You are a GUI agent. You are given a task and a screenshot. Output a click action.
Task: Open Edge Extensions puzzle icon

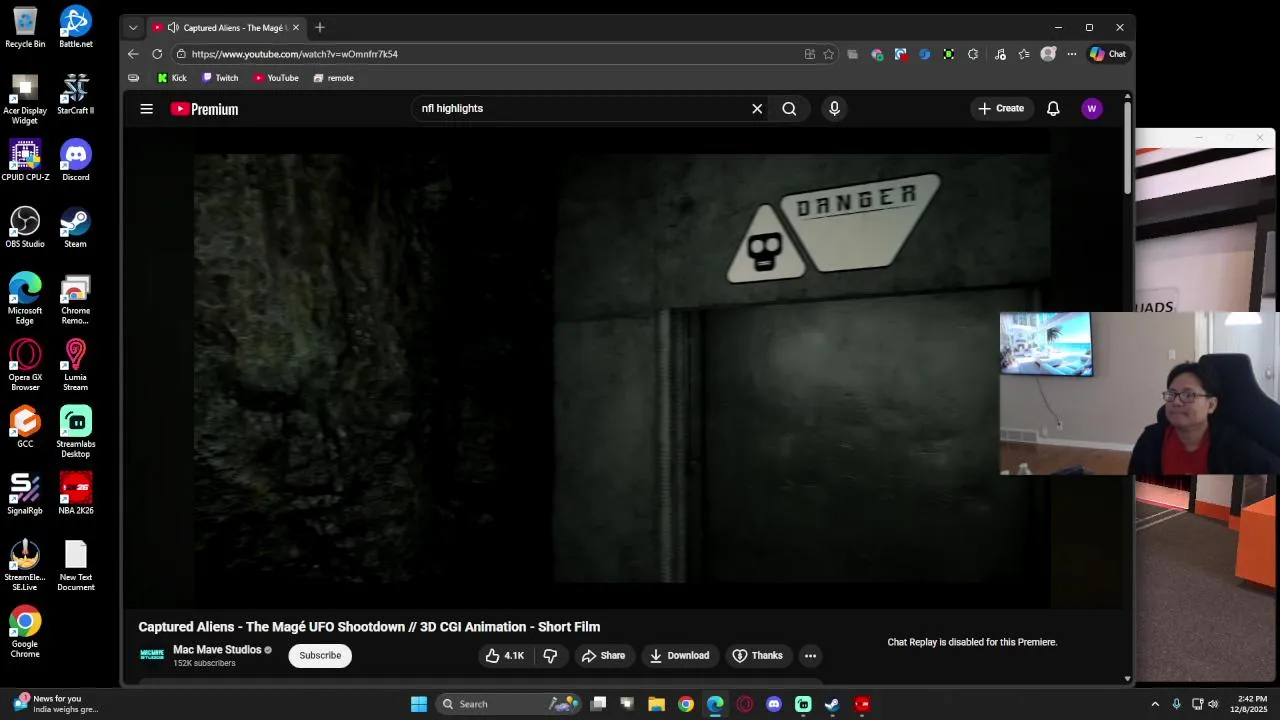pyautogui.click(x=972, y=54)
